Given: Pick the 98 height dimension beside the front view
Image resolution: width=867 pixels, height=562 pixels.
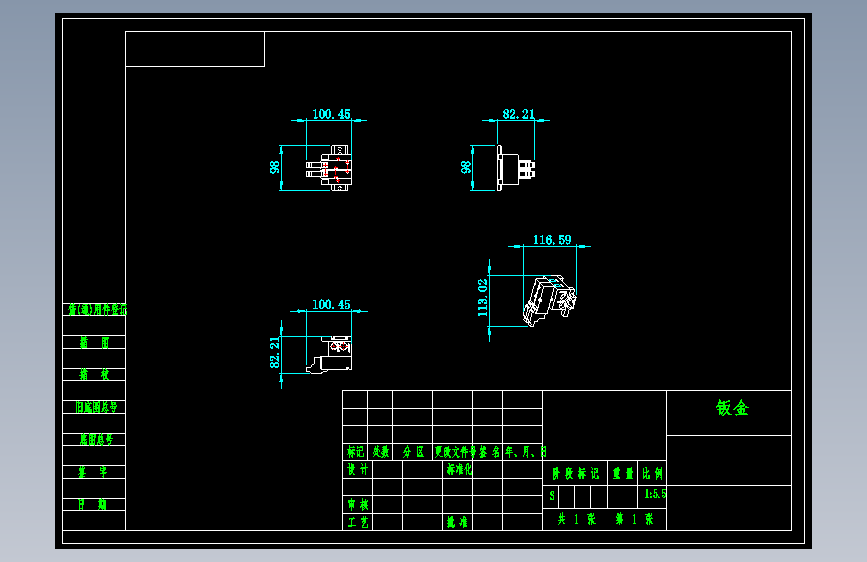Looking at the screenshot, I should 274,167.
